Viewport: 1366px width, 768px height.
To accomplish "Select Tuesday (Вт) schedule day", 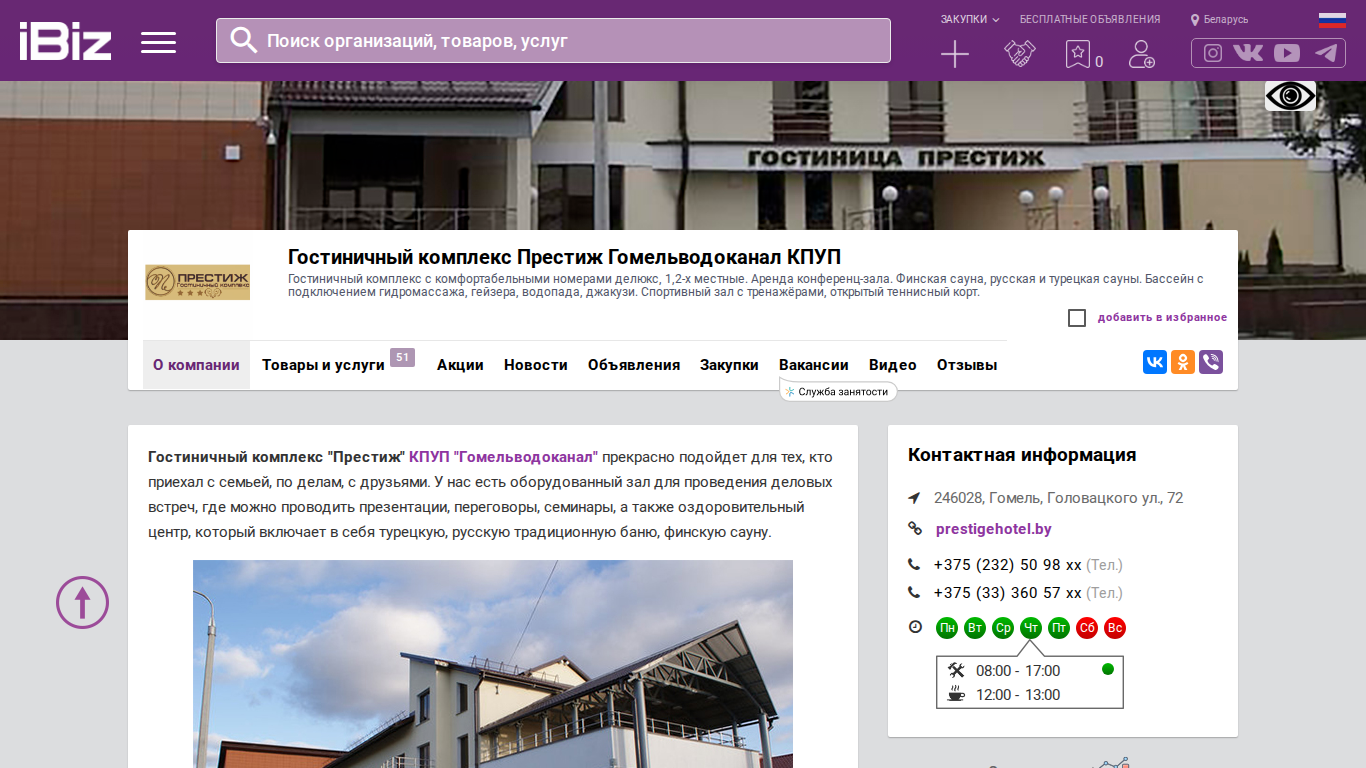I will coord(975,628).
